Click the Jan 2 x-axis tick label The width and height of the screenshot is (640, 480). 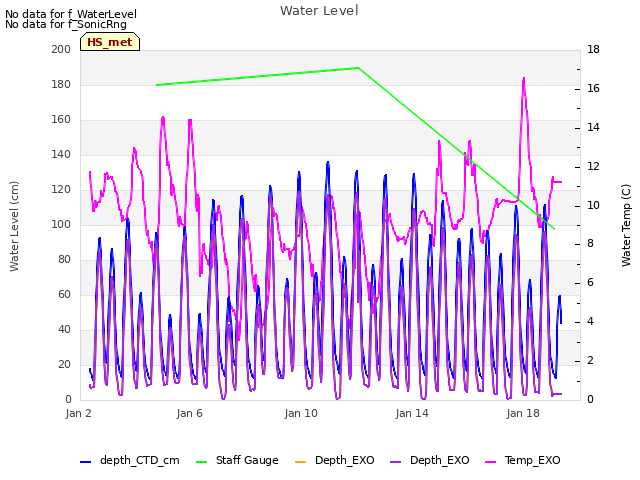(x=78, y=413)
